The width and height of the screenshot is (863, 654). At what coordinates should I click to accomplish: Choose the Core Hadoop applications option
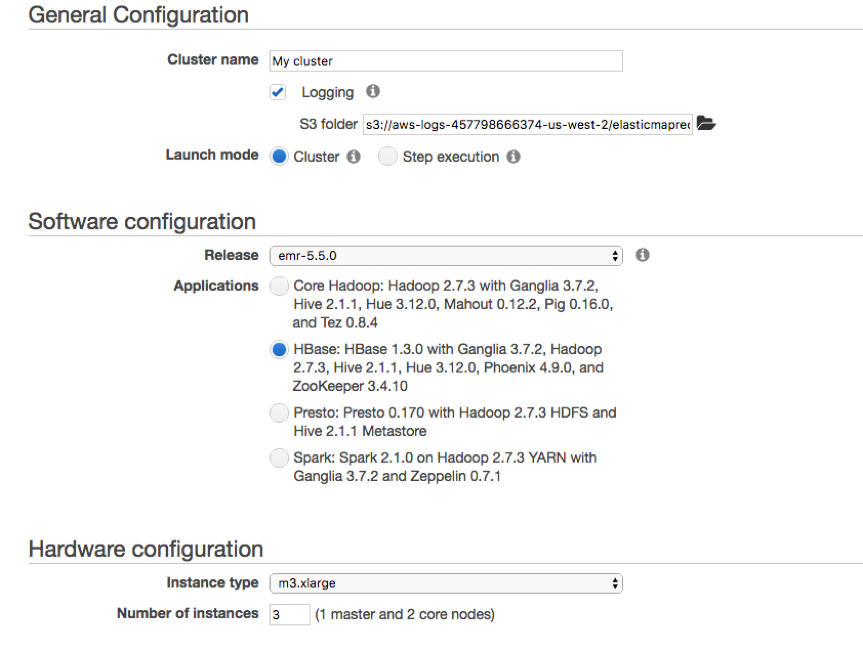pyautogui.click(x=280, y=286)
